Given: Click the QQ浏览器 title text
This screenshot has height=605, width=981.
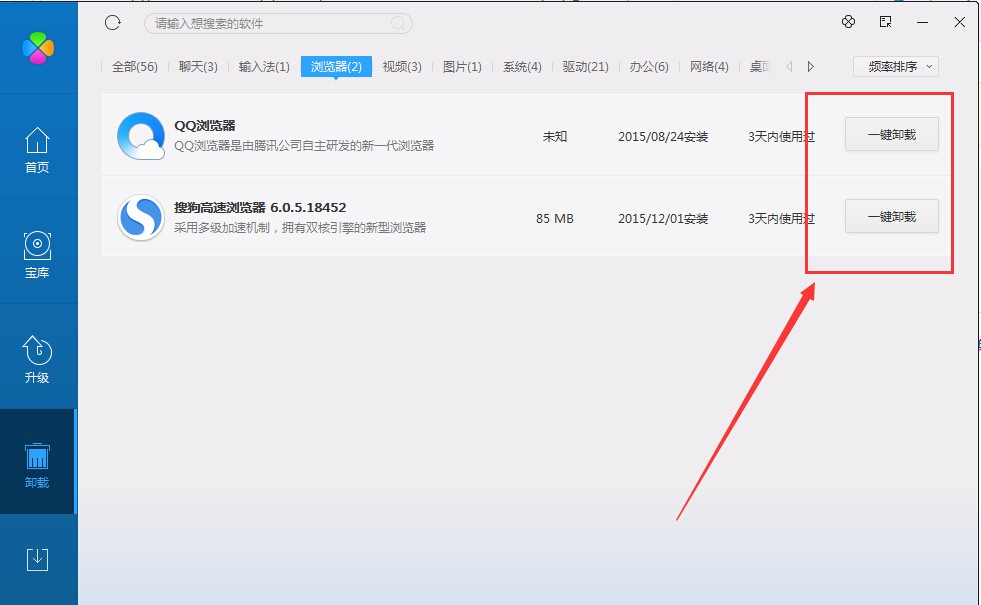Looking at the screenshot, I should pyautogui.click(x=205, y=126).
